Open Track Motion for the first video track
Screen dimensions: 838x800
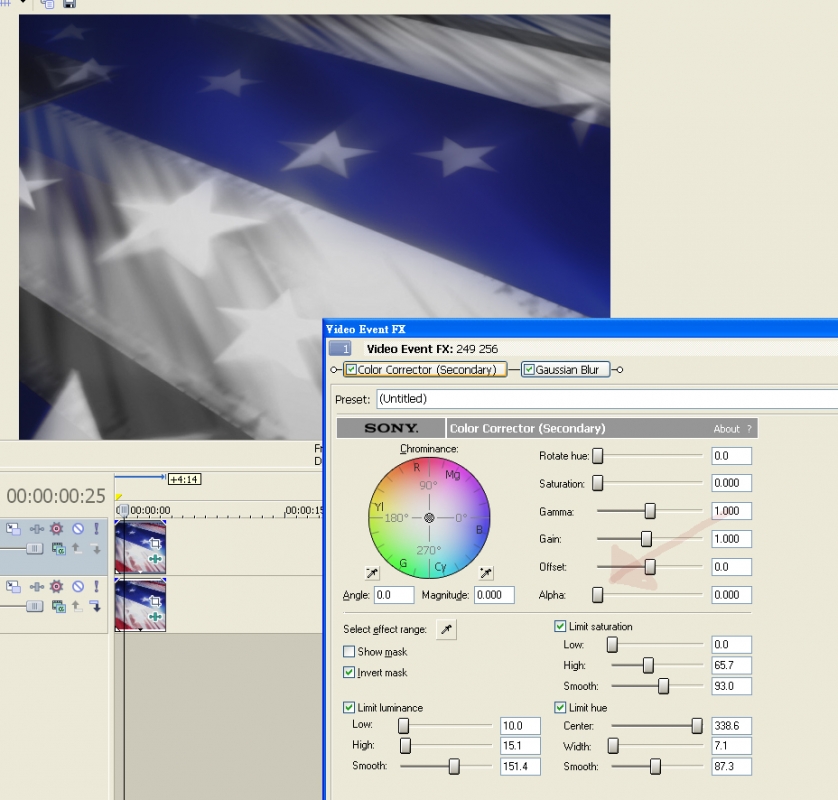(x=13, y=529)
